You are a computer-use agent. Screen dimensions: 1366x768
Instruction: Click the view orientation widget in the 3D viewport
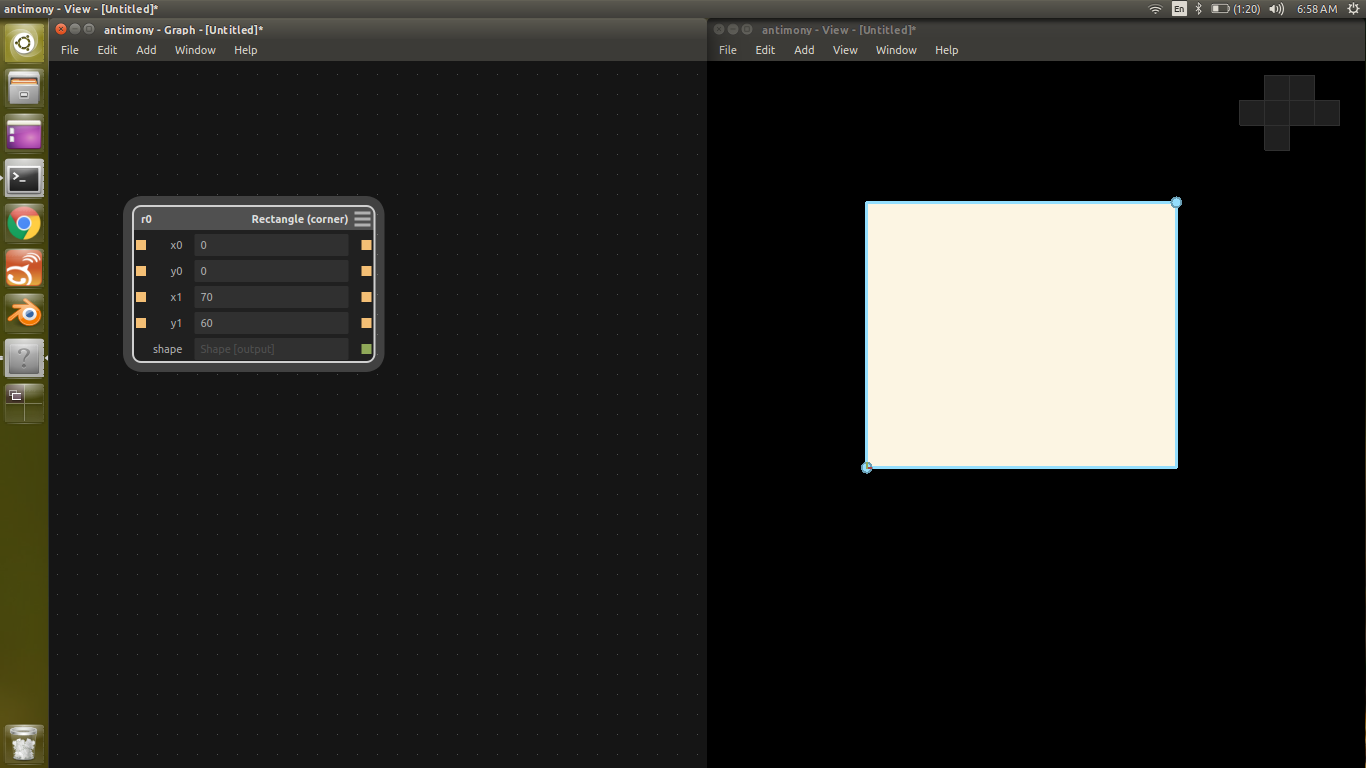(1288, 112)
